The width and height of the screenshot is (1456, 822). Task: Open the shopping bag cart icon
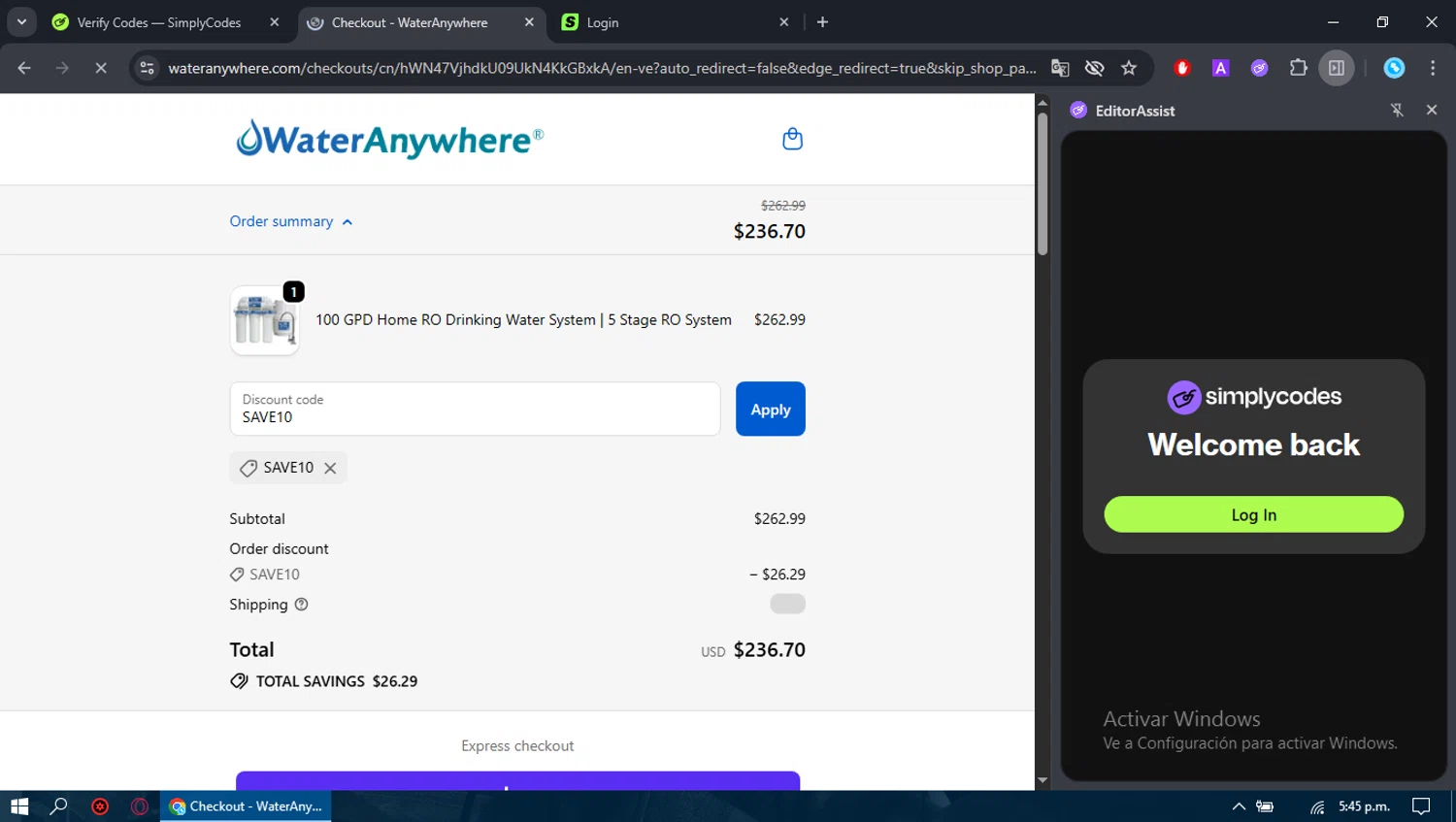(x=792, y=139)
